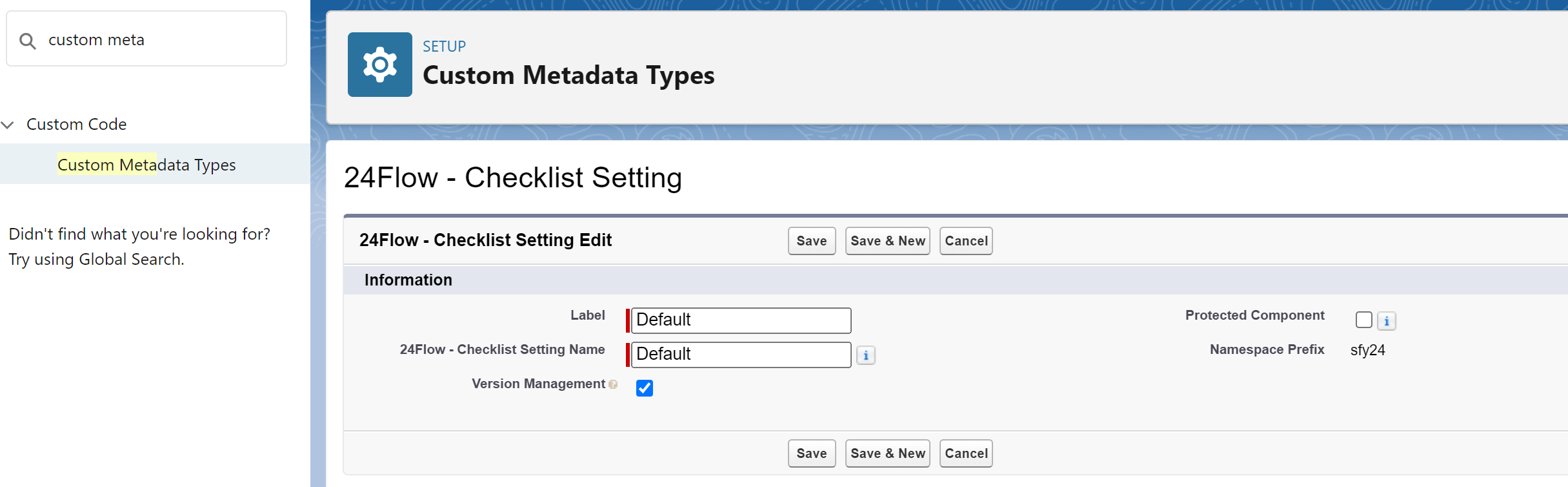Focus the 24Flow - Checklist Setting Name field
Image resolution: width=1568 pixels, height=487 pixels.
(741, 355)
